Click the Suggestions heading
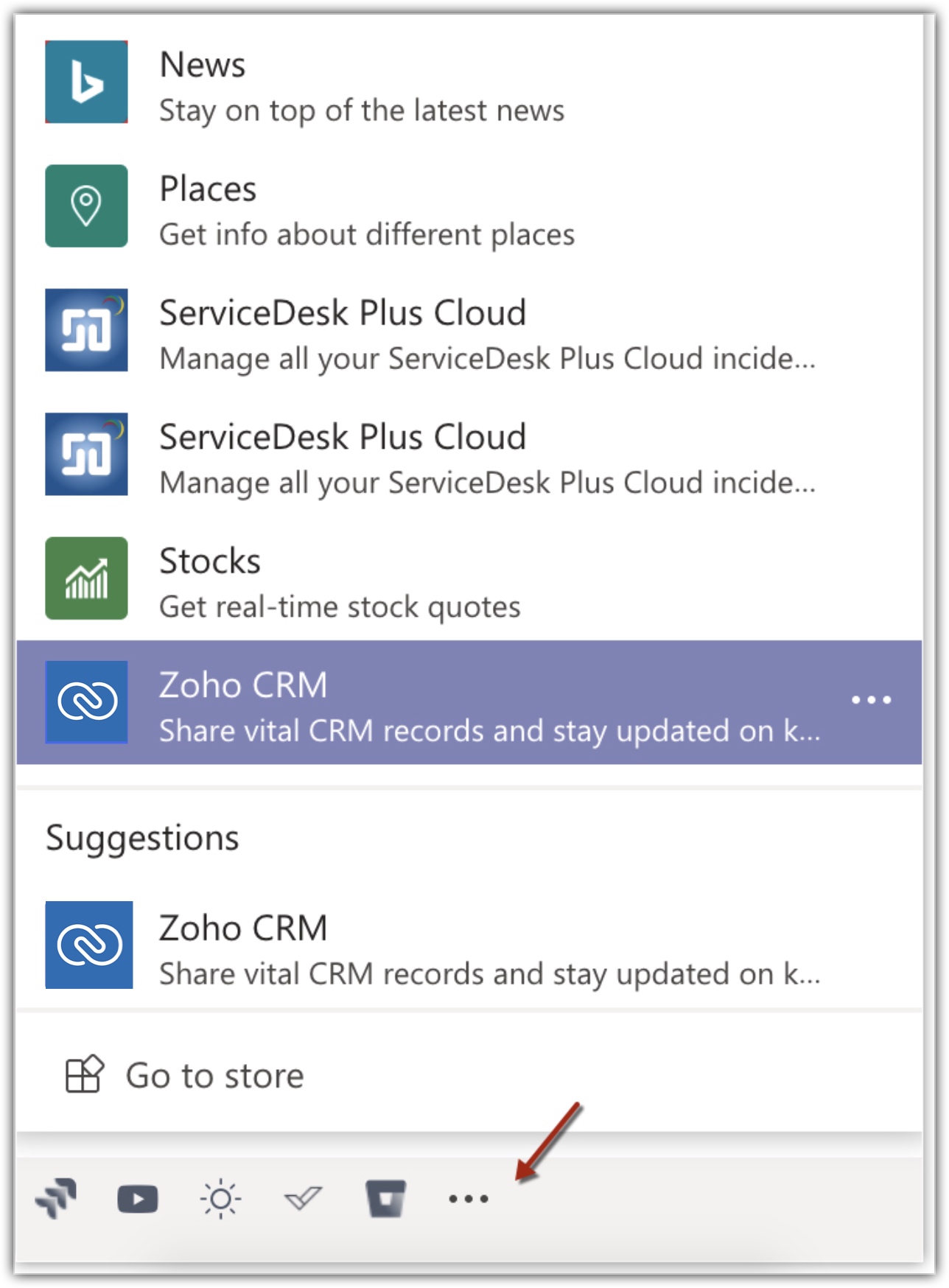The height and width of the screenshot is (1288, 949). [142, 839]
